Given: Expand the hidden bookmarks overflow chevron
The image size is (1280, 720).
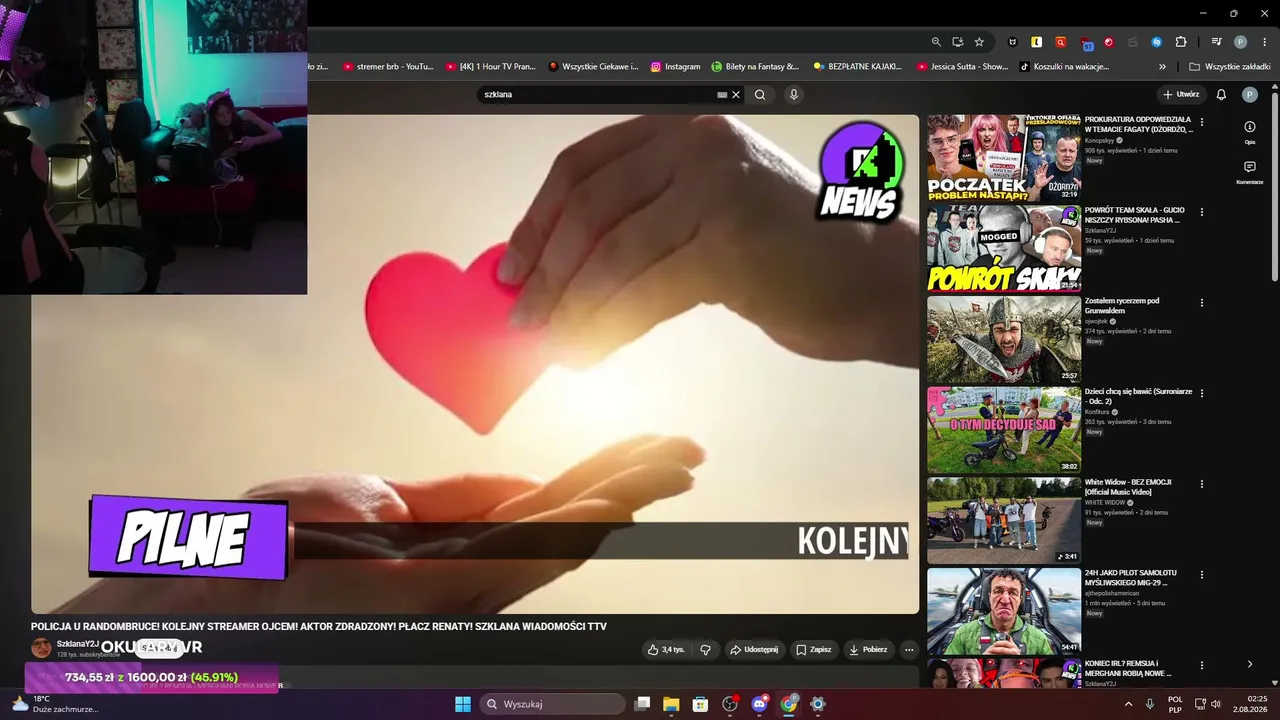Looking at the screenshot, I should (1162, 67).
